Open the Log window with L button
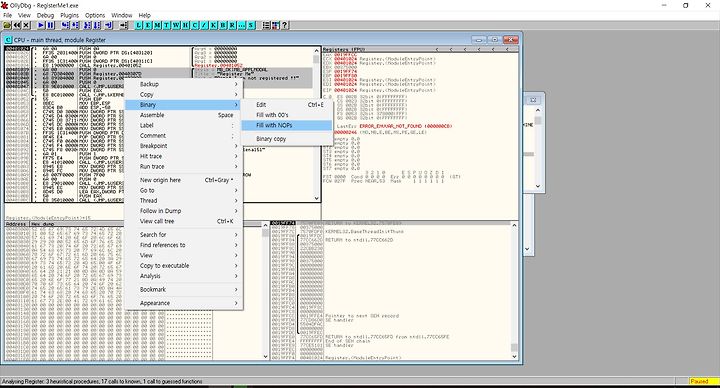Screen dimensions: 720x388 pos(139,25)
